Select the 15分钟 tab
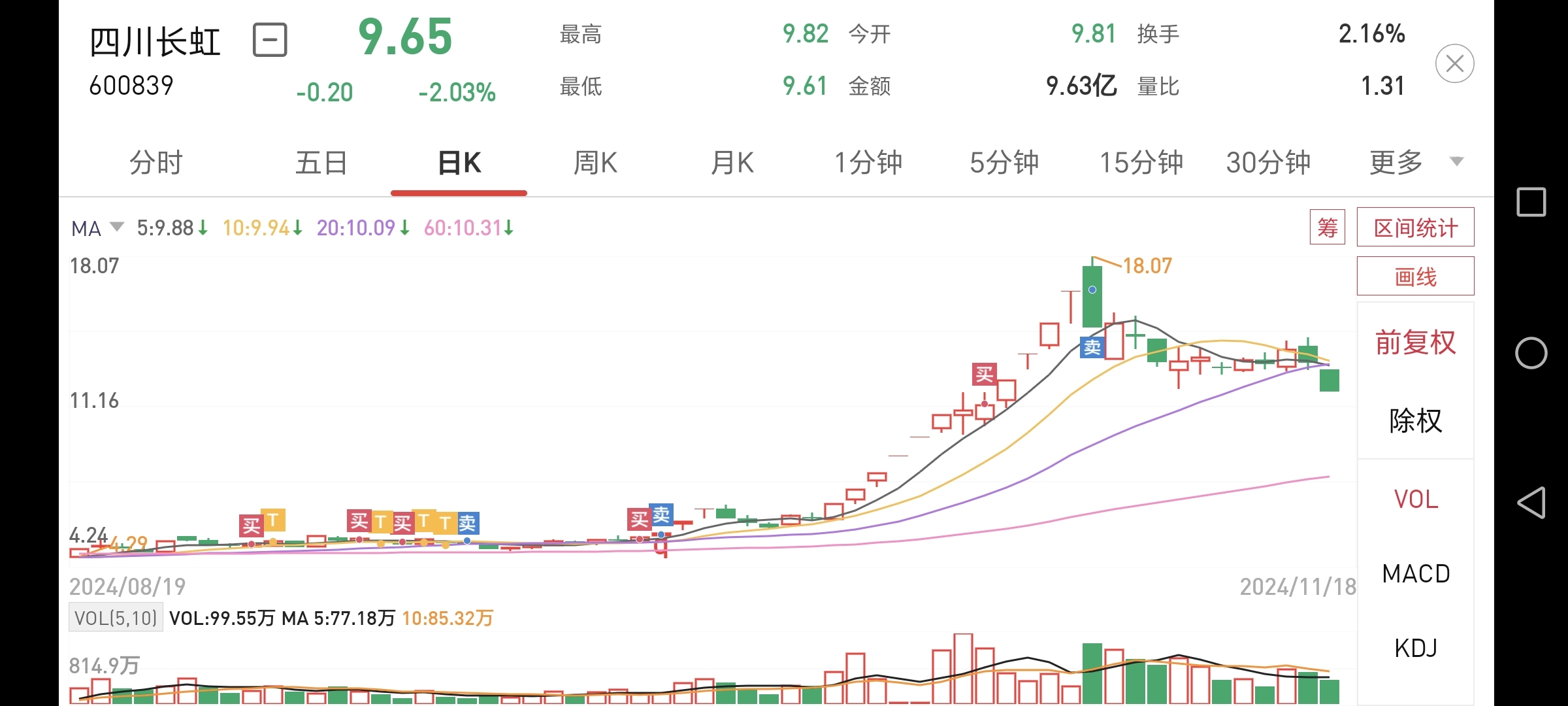 point(1141,162)
